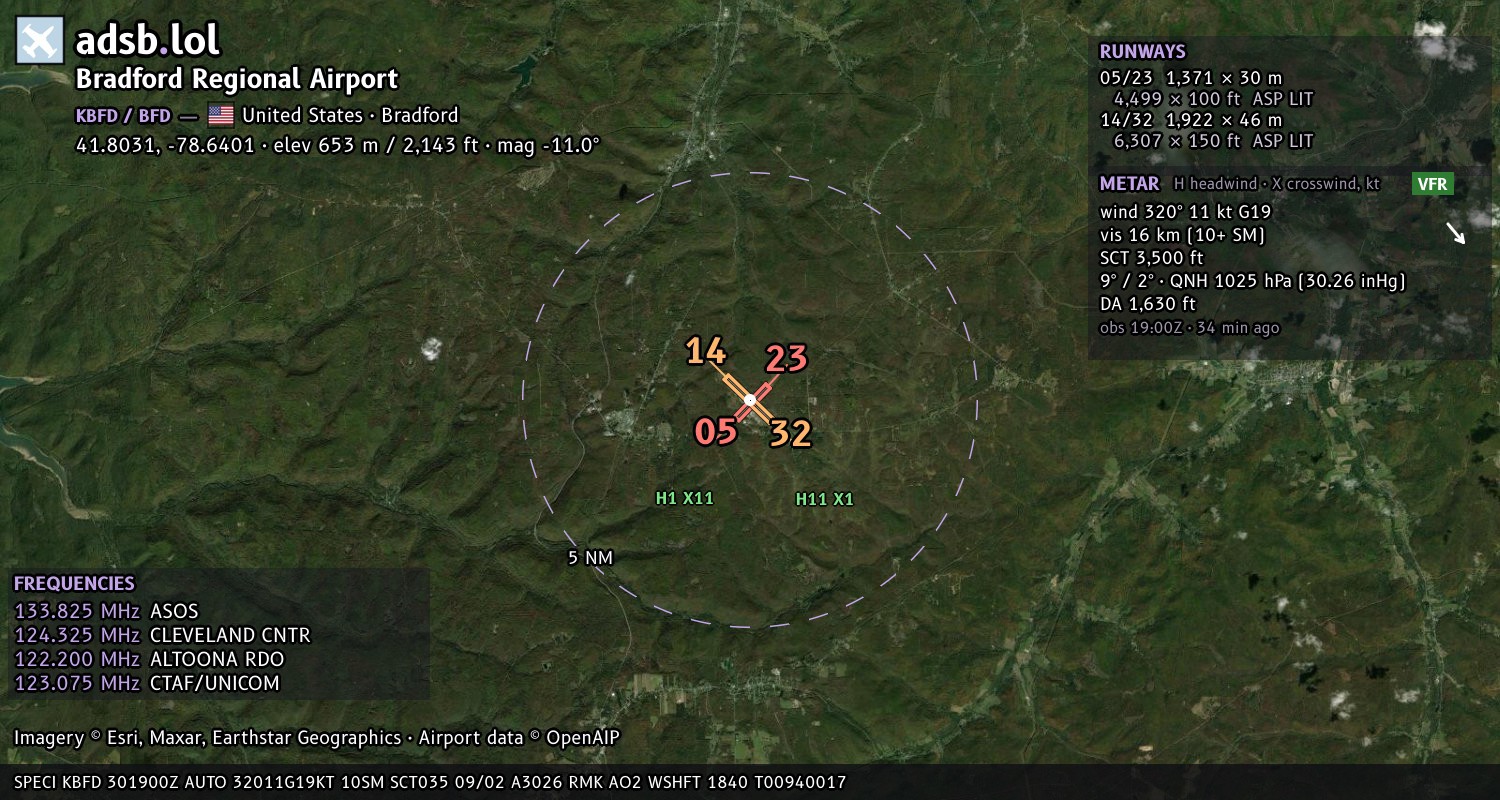
Task: Select the QNH 1025 hPa temperature line
Action: coord(1253,281)
